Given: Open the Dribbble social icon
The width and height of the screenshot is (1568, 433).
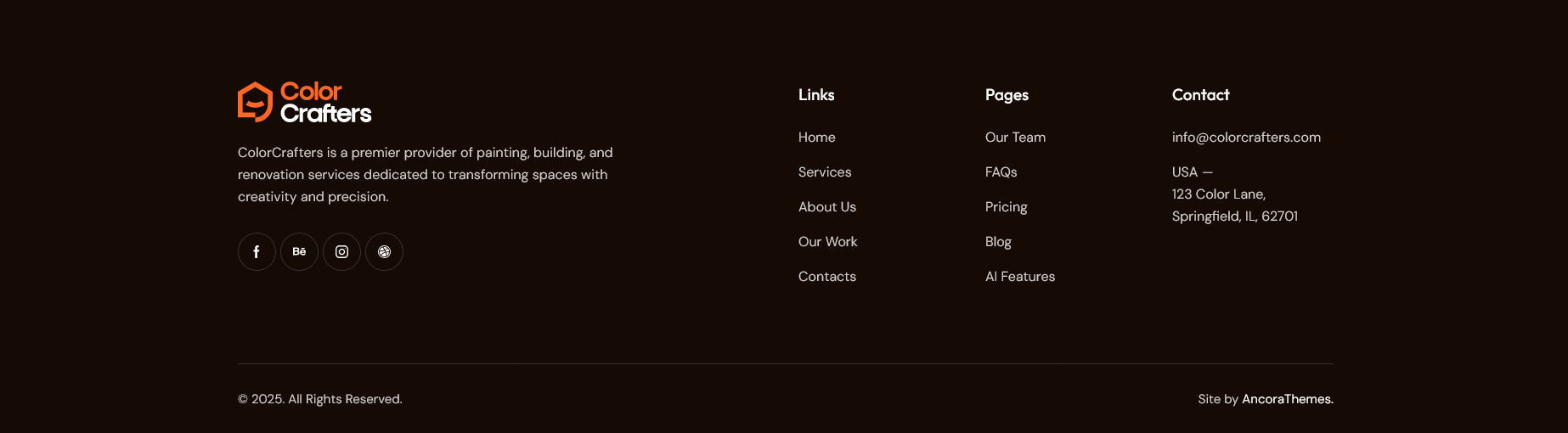Looking at the screenshot, I should (x=384, y=252).
